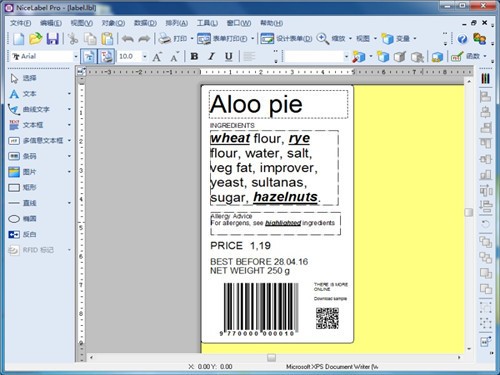Toggle the TrueType fonts filter button
Screen dimensions: 500x375
pos(89,56)
